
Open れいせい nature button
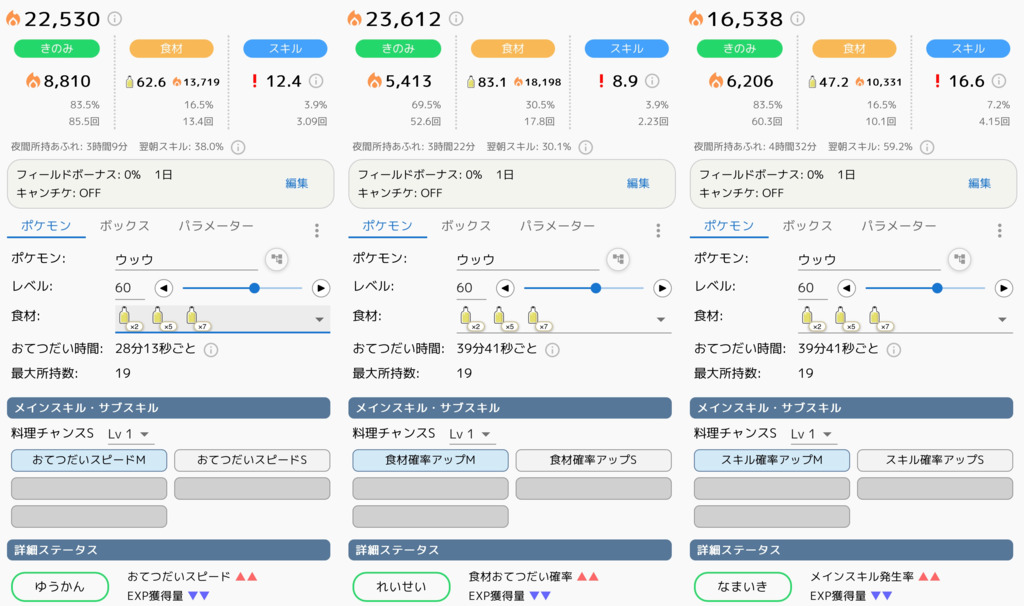coord(401,586)
